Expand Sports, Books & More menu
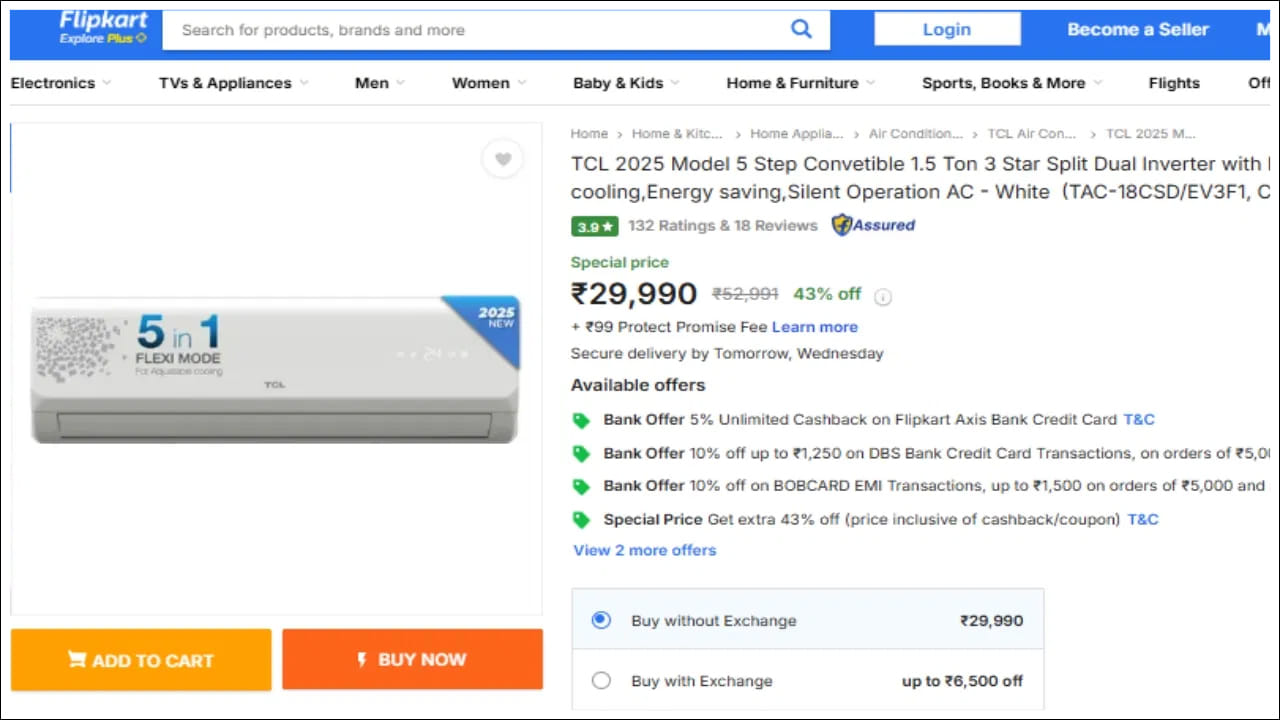 1004,83
